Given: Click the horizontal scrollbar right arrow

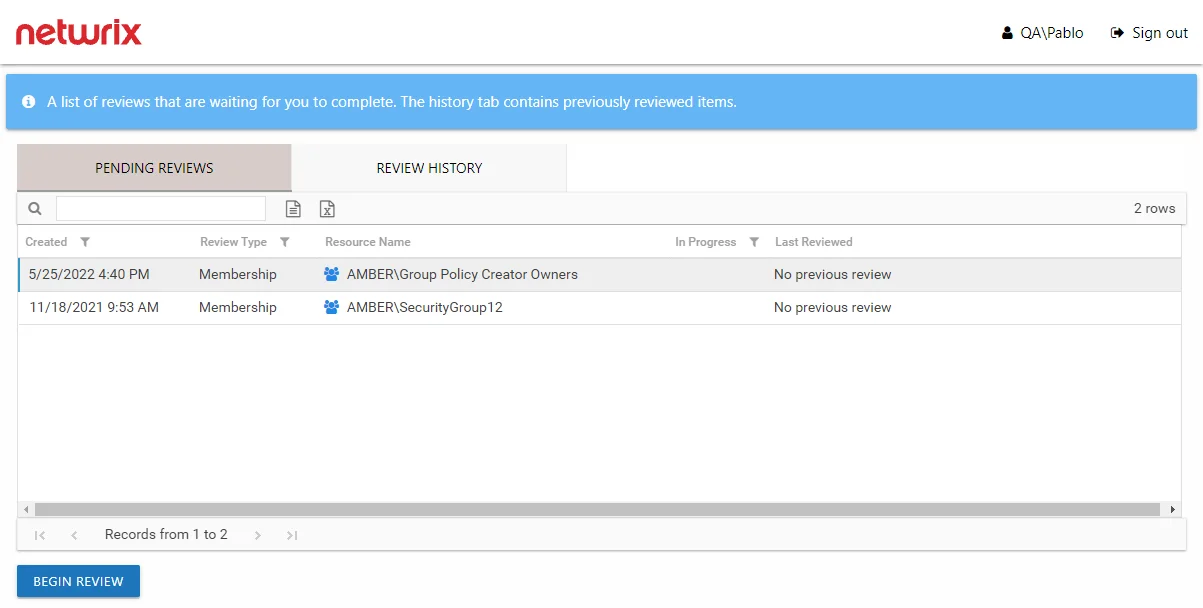Looking at the screenshot, I should [x=1173, y=509].
